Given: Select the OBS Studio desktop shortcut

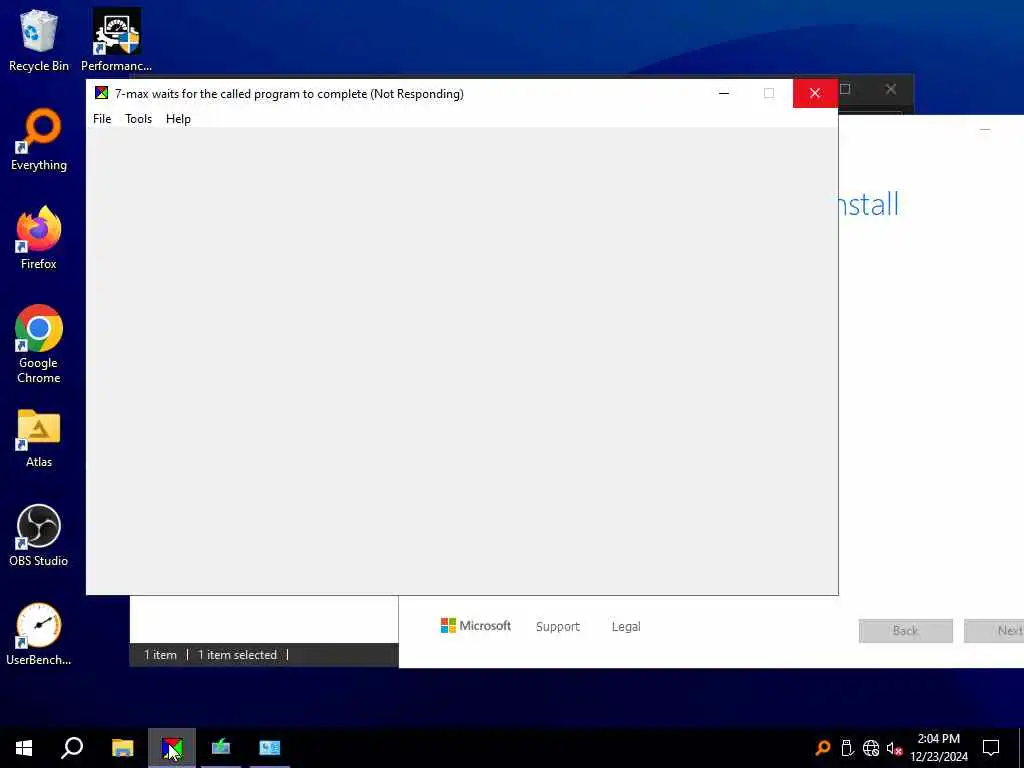Looking at the screenshot, I should tap(39, 536).
